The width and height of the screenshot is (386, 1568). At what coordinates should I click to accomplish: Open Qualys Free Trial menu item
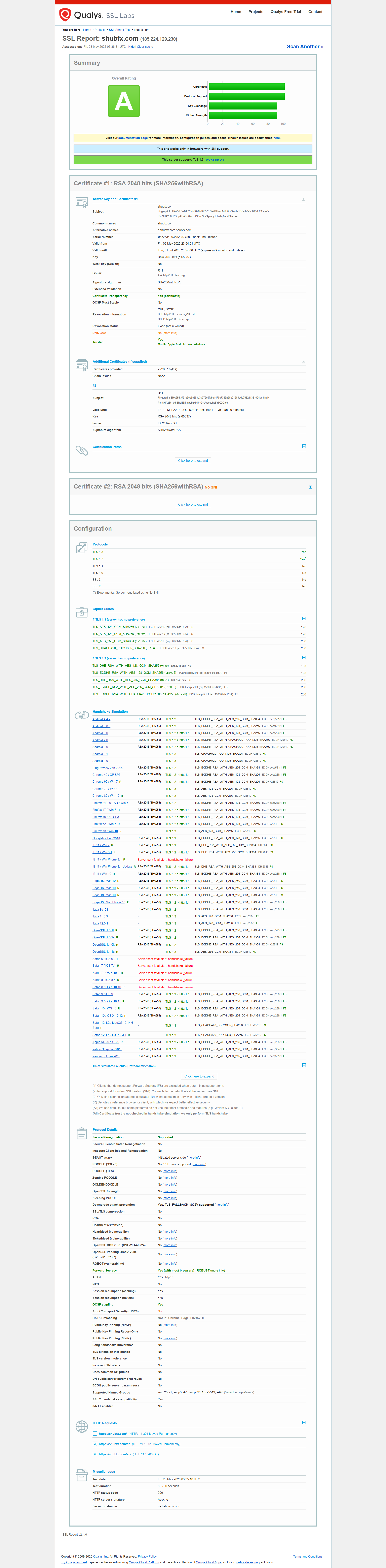pos(286,11)
